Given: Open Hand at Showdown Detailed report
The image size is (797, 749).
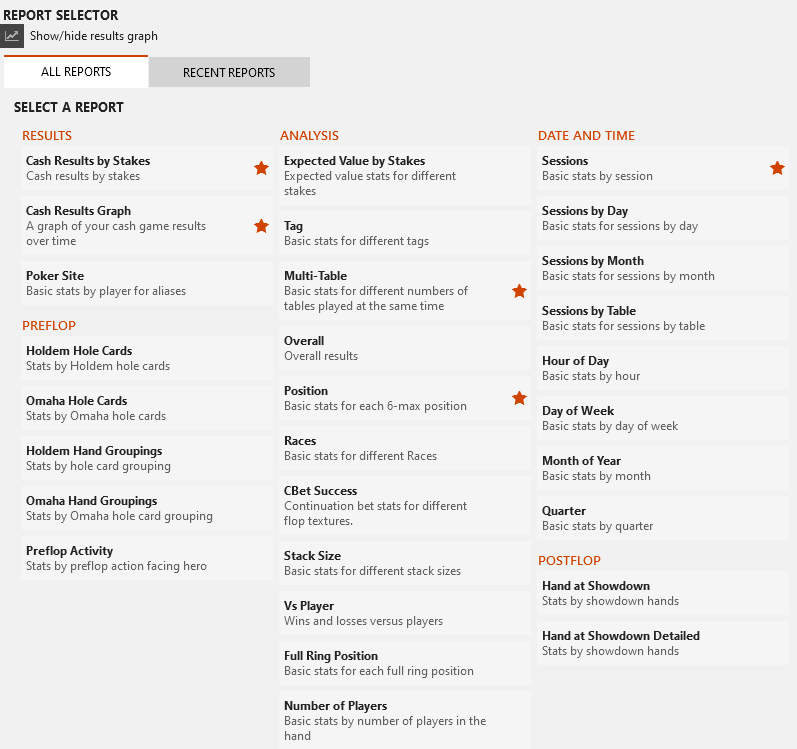Looking at the screenshot, I should [663, 643].
